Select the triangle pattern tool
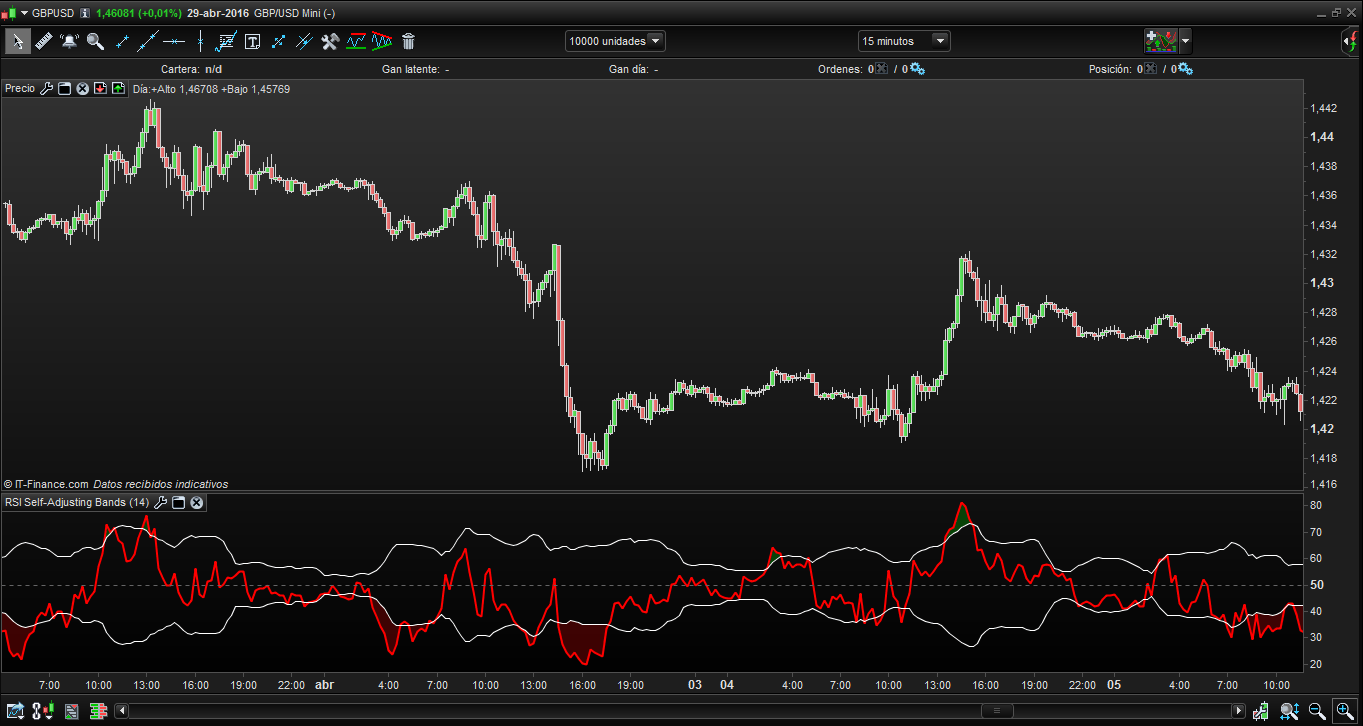This screenshot has width=1363, height=726. coord(381,41)
